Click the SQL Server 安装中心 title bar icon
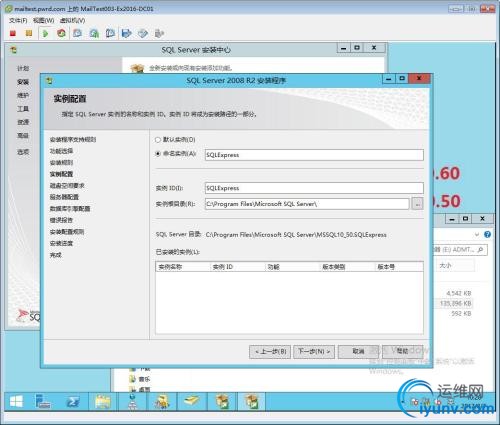The width and height of the screenshot is (500, 425). pyautogui.click(x=13, y=50)
